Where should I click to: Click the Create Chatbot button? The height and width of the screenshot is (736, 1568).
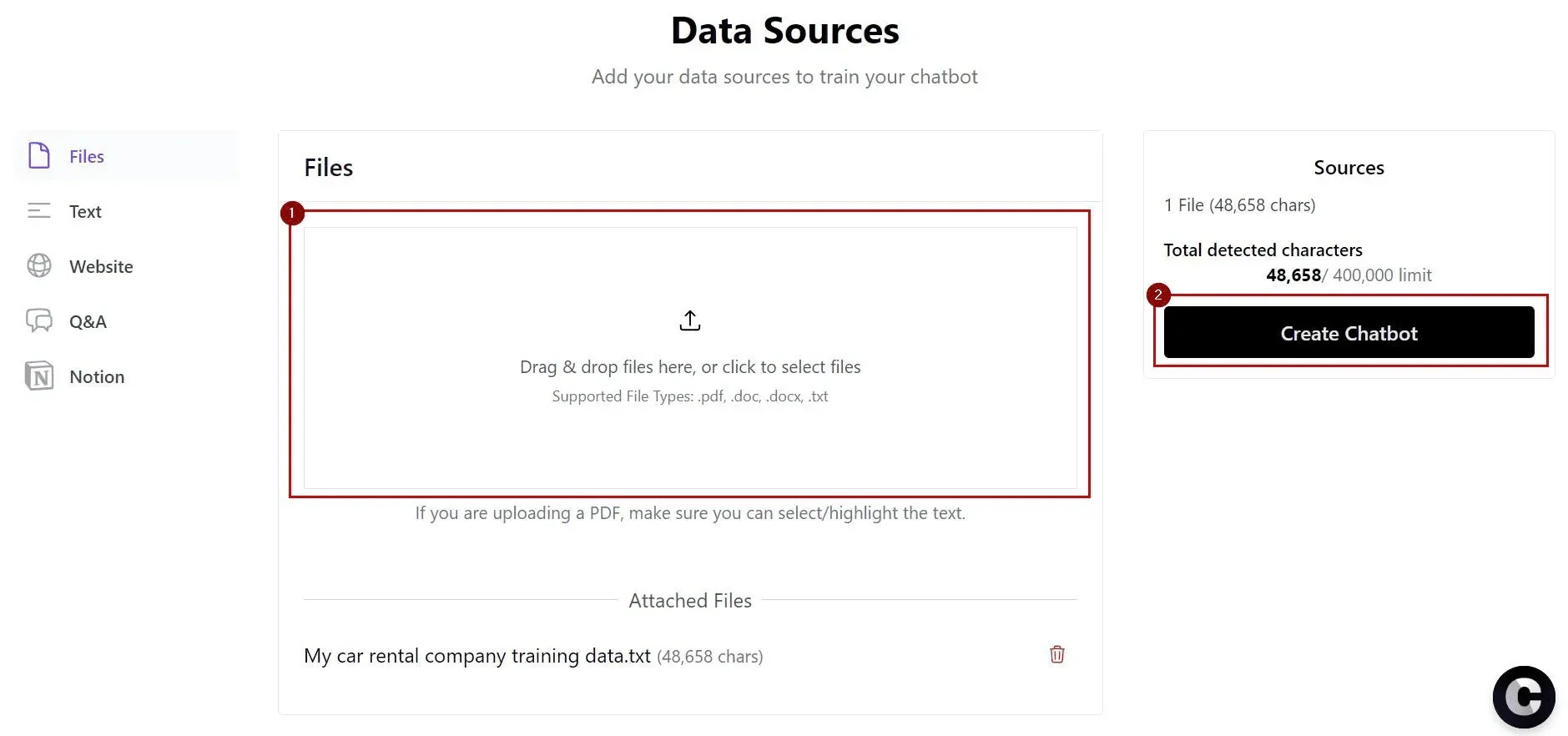(1348, 332)
